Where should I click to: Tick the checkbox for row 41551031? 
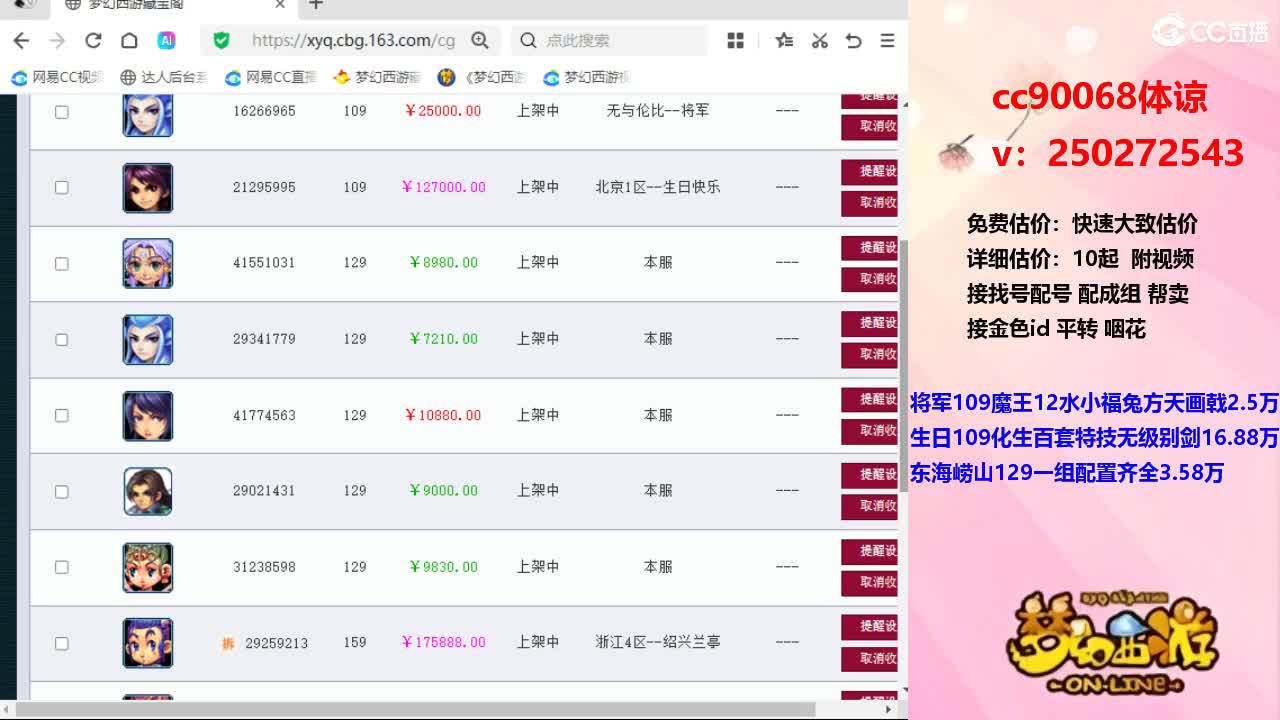(x=61, y=263)
